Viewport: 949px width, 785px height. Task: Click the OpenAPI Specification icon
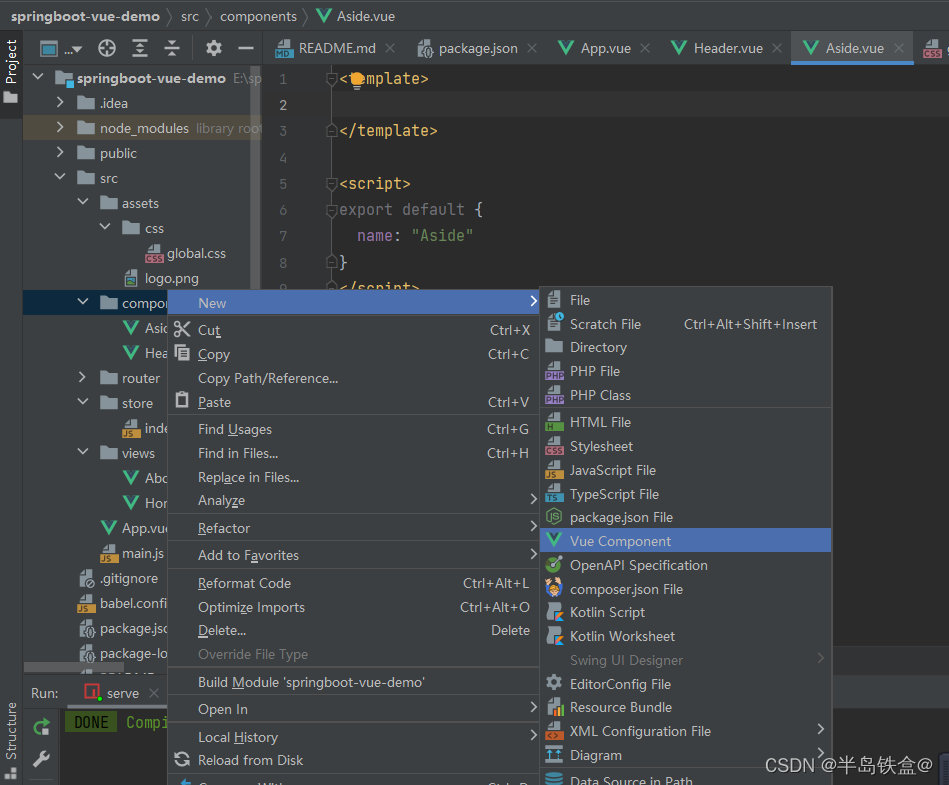coord(554,564)
